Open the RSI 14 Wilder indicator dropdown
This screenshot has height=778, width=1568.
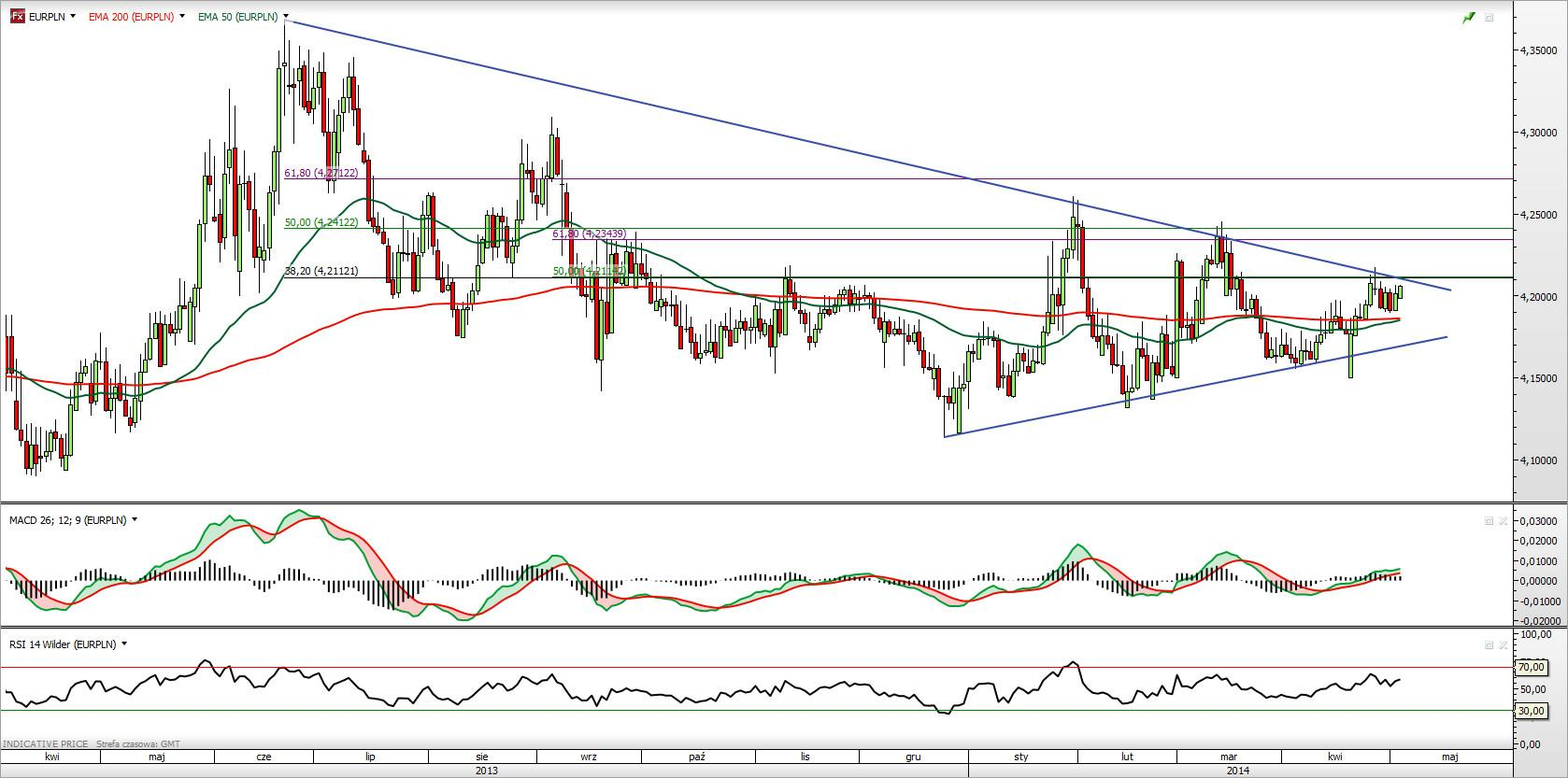click(x=124, y=644)
